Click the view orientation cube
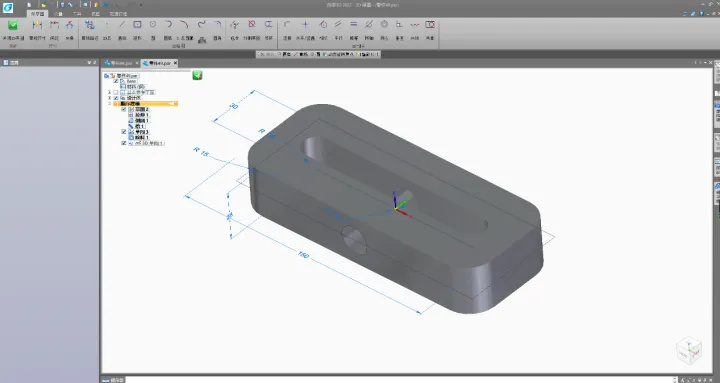The height and width of the screenshot is (383, 720). click(x=689, y=351)
